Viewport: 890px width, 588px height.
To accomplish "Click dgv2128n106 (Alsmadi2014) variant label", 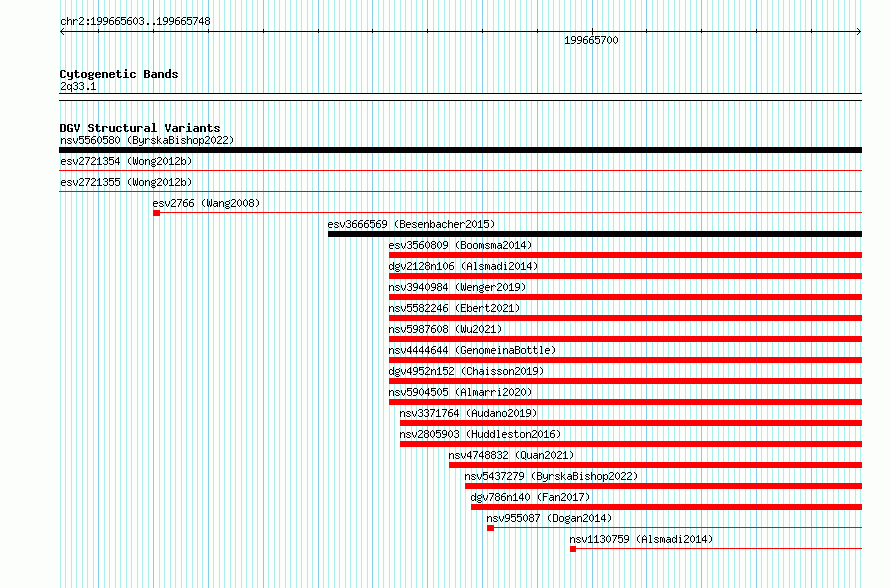I will (463, 266).
